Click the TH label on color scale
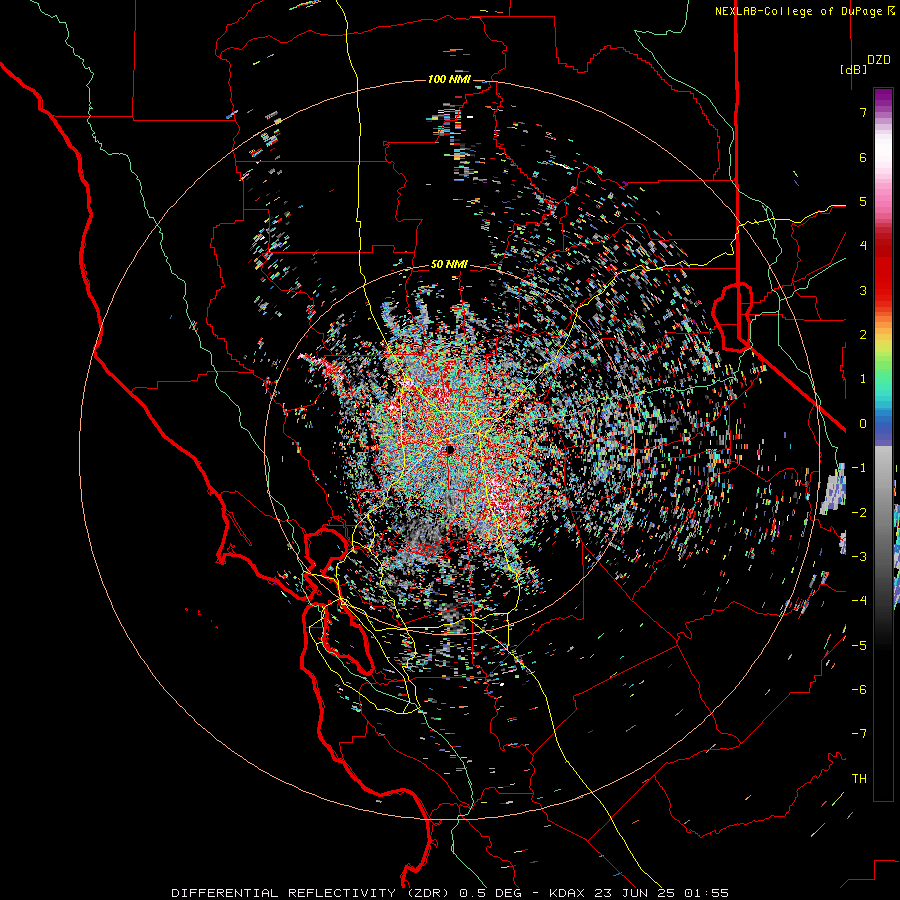This screenshot has height=900, width=900. click(x=859, y=779)
